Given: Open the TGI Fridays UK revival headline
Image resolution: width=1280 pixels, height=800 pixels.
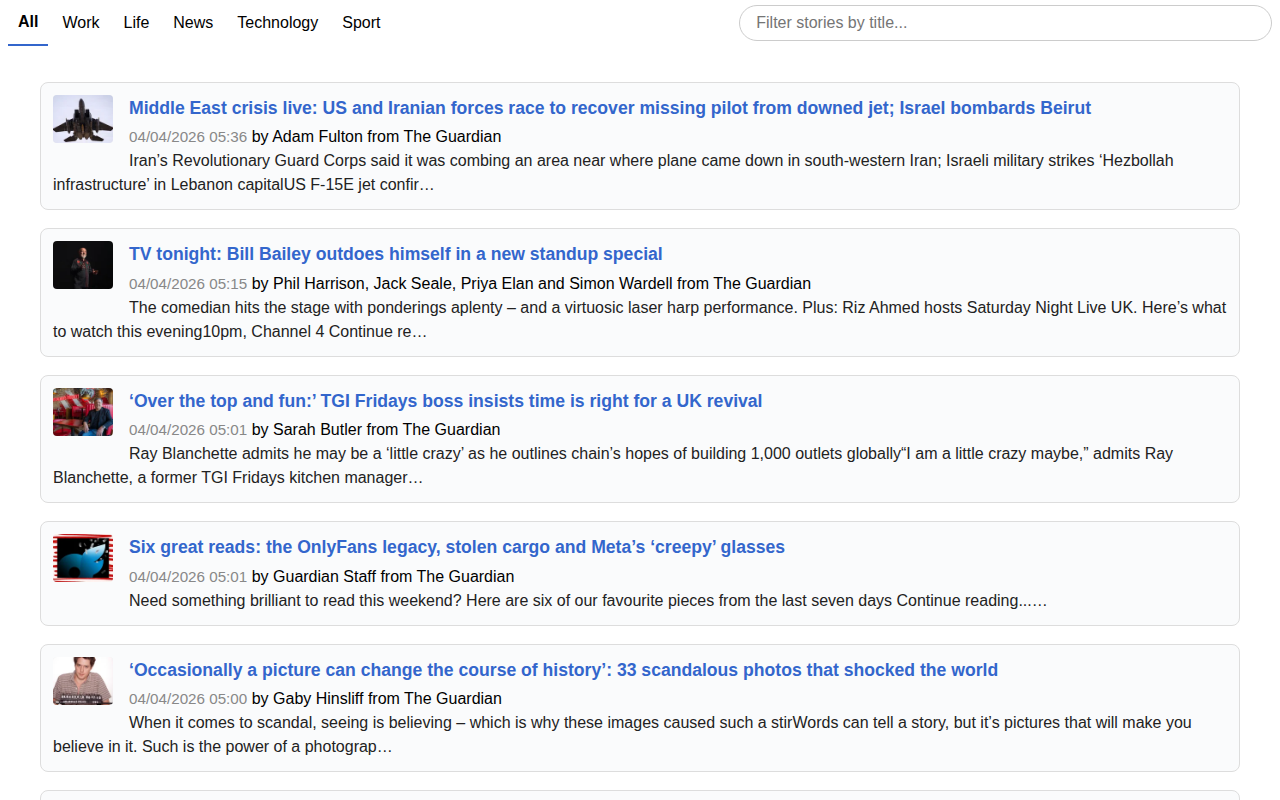Looking at the screenshot, I should coord(445,401).
